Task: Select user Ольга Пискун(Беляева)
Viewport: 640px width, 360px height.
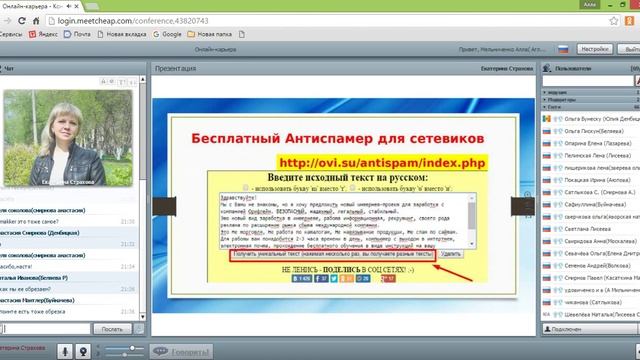Action: click(x=593, y=131)
